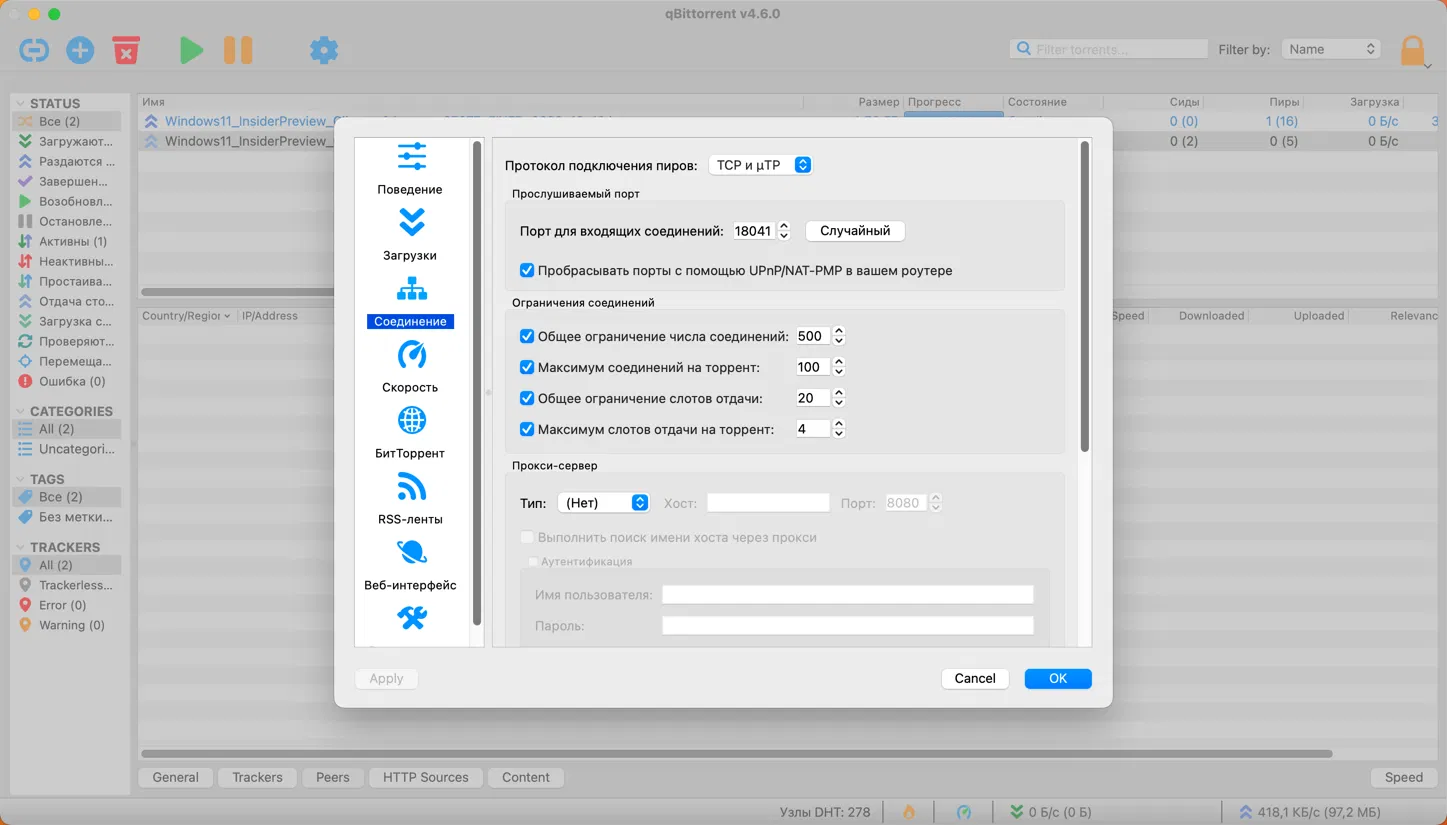
Task: Toggle alternative speed limits speedometer icon
Action: pos(964,812)
